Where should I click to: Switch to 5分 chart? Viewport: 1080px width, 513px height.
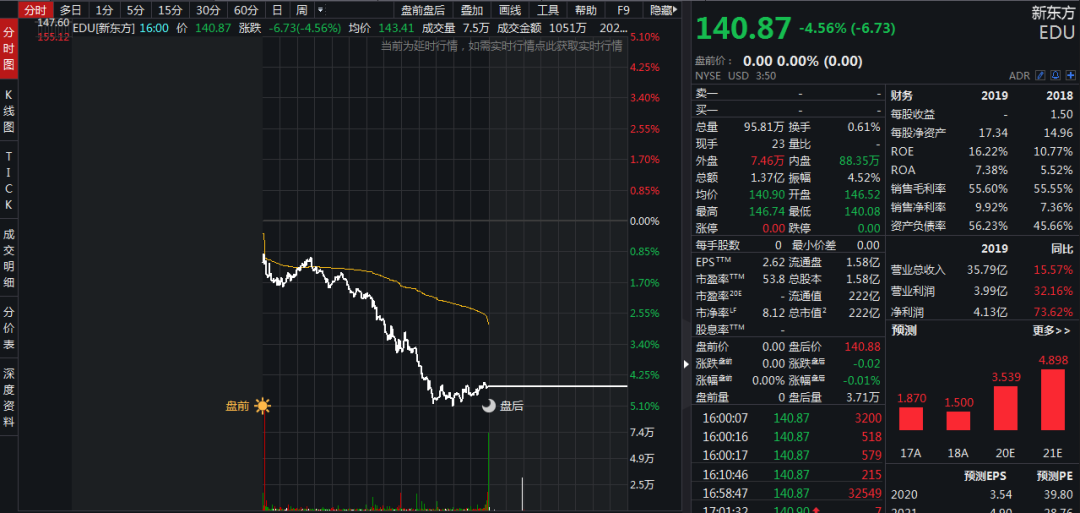click(x=136, y=10)
